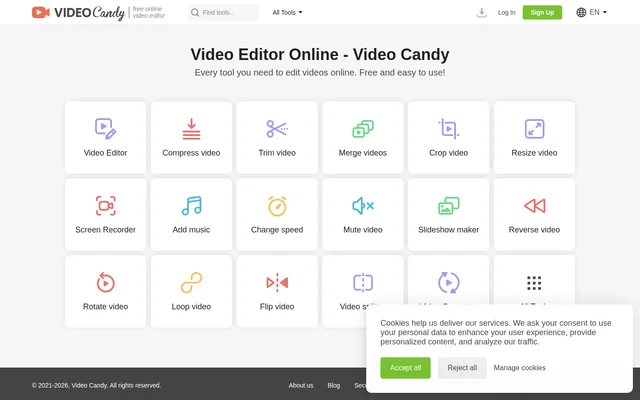
Task: Open the Loop video infinity icon
Action: [191, 282]
